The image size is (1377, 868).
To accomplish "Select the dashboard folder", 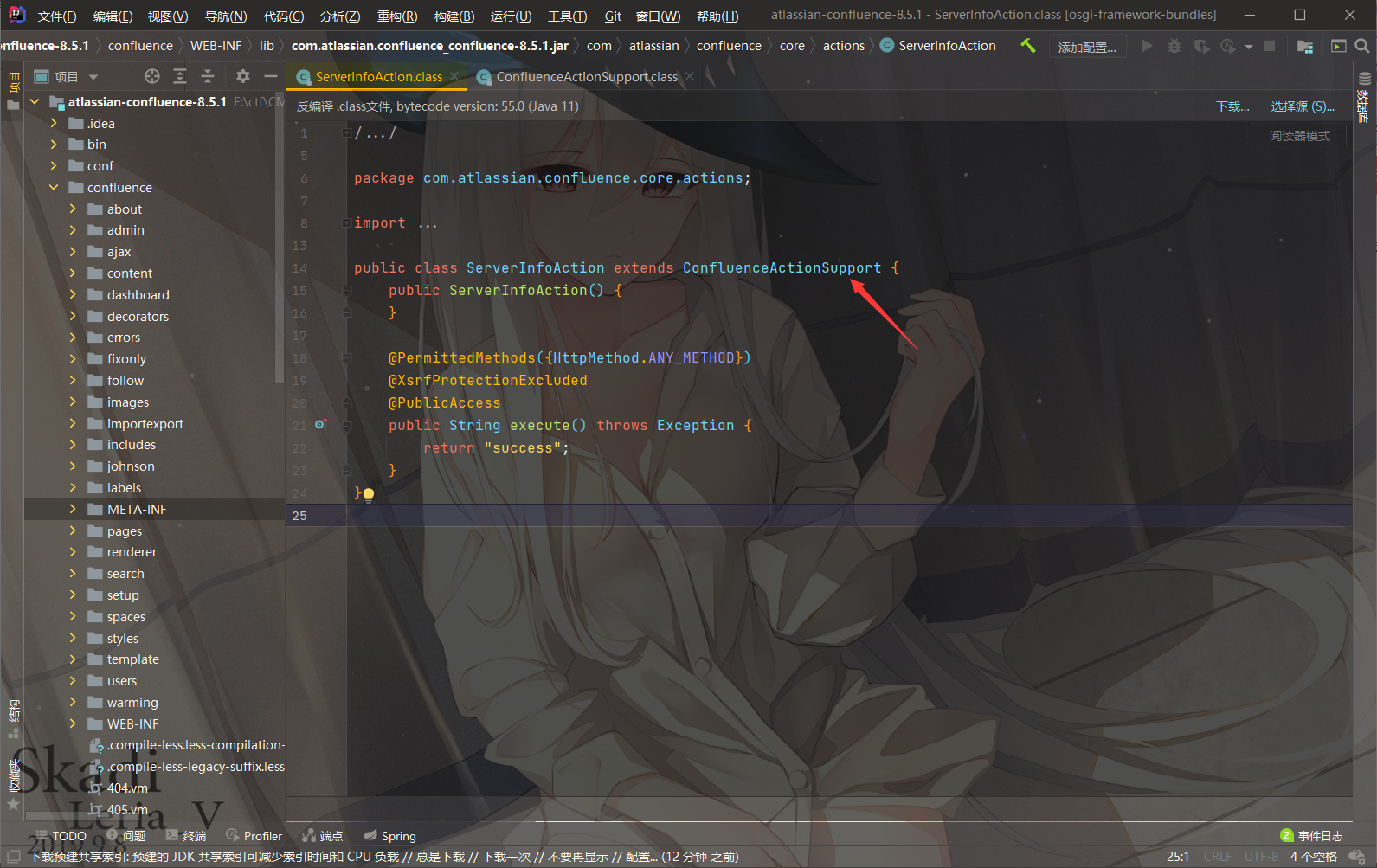I will click(138, 294).
